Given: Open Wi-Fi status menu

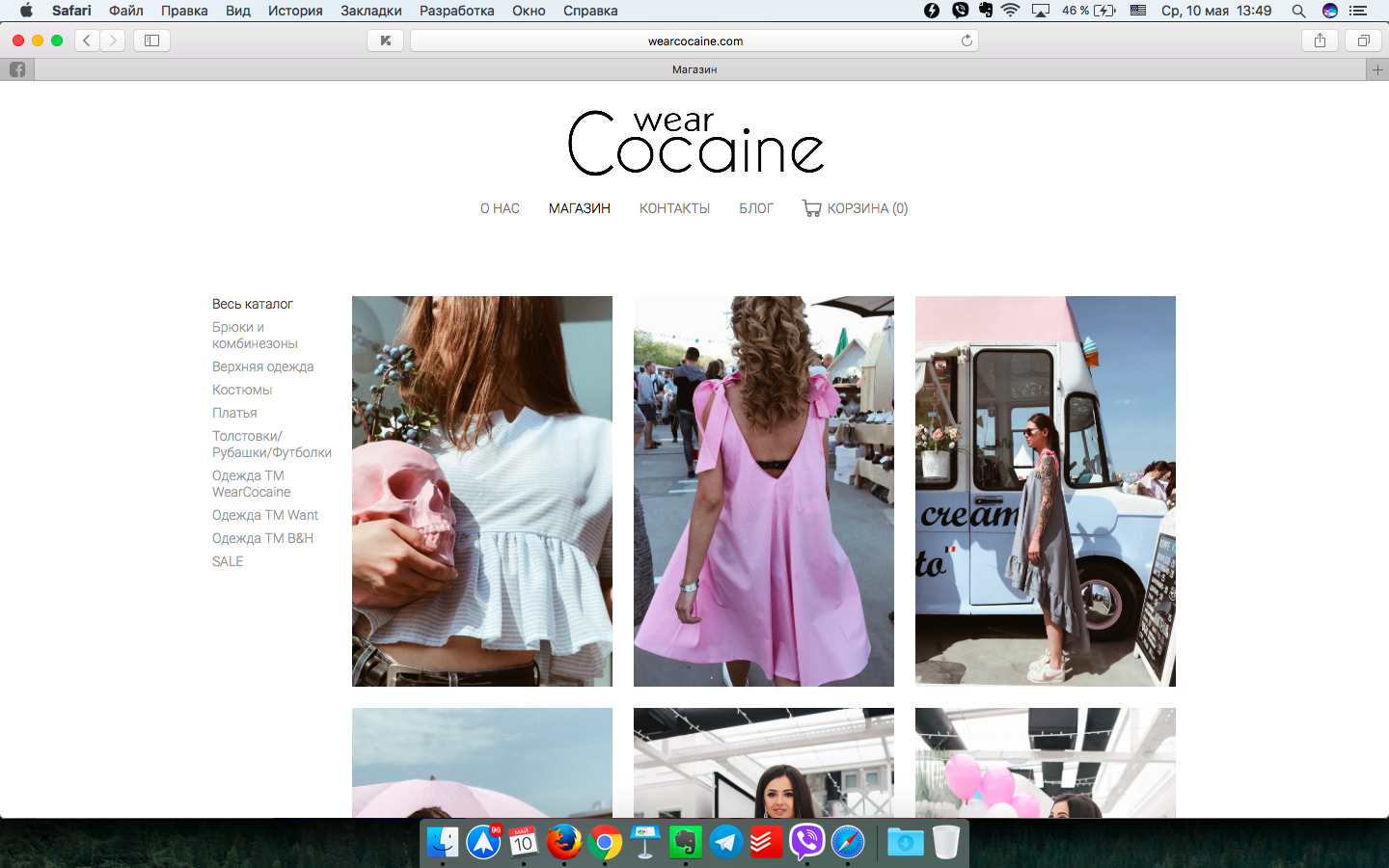Looking at the screenshot, I should coord(1011,11).
